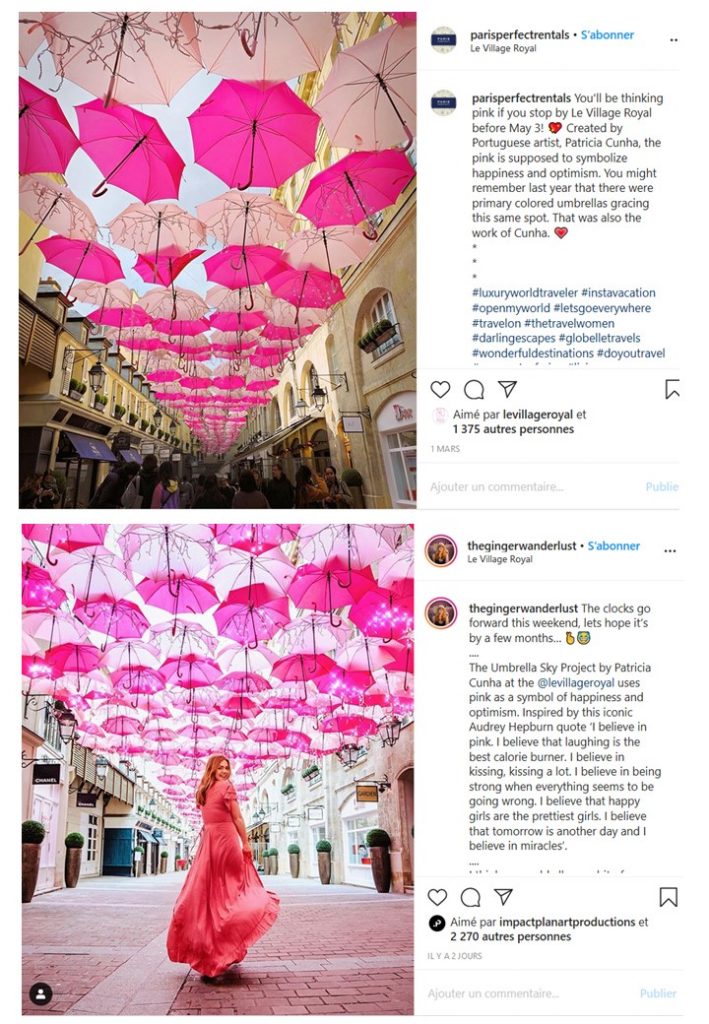Open three-dot options menu on thegingerwanderlust post
Image resolution: width=709 pixels, height=1024 pixels.
click(670, 551)
